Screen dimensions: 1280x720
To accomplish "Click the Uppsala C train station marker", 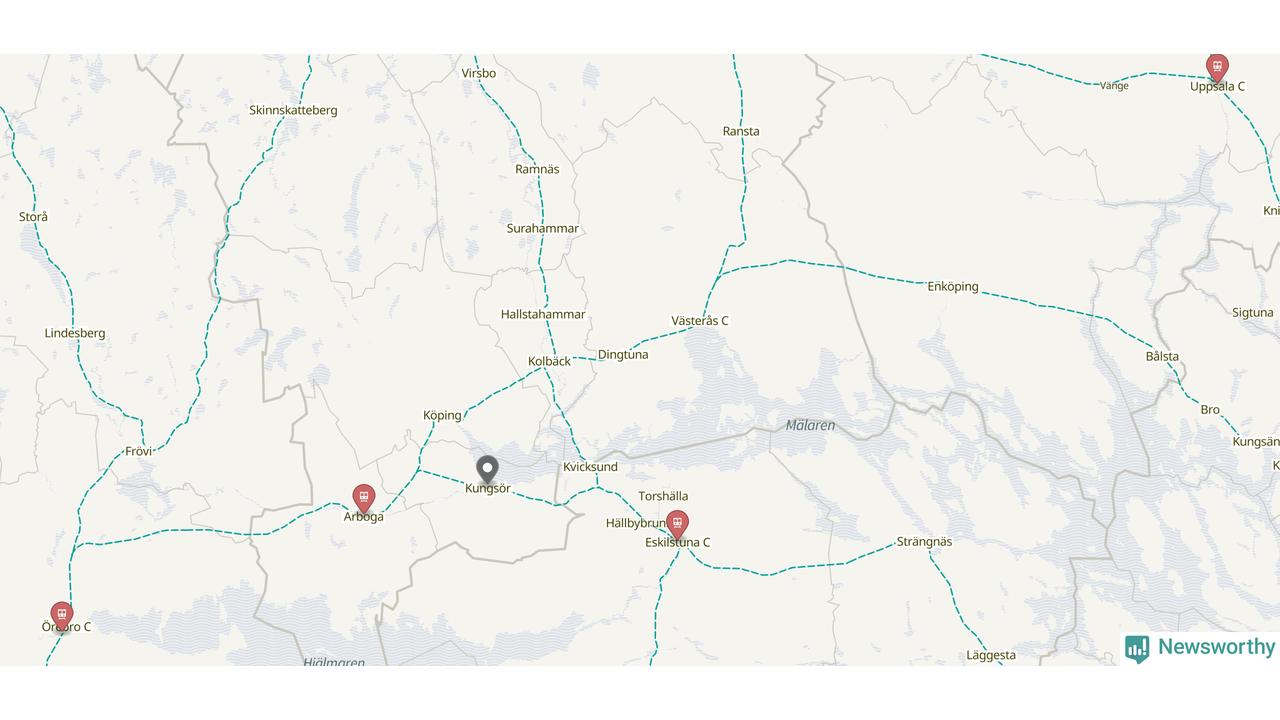I will pos(1216,67).
